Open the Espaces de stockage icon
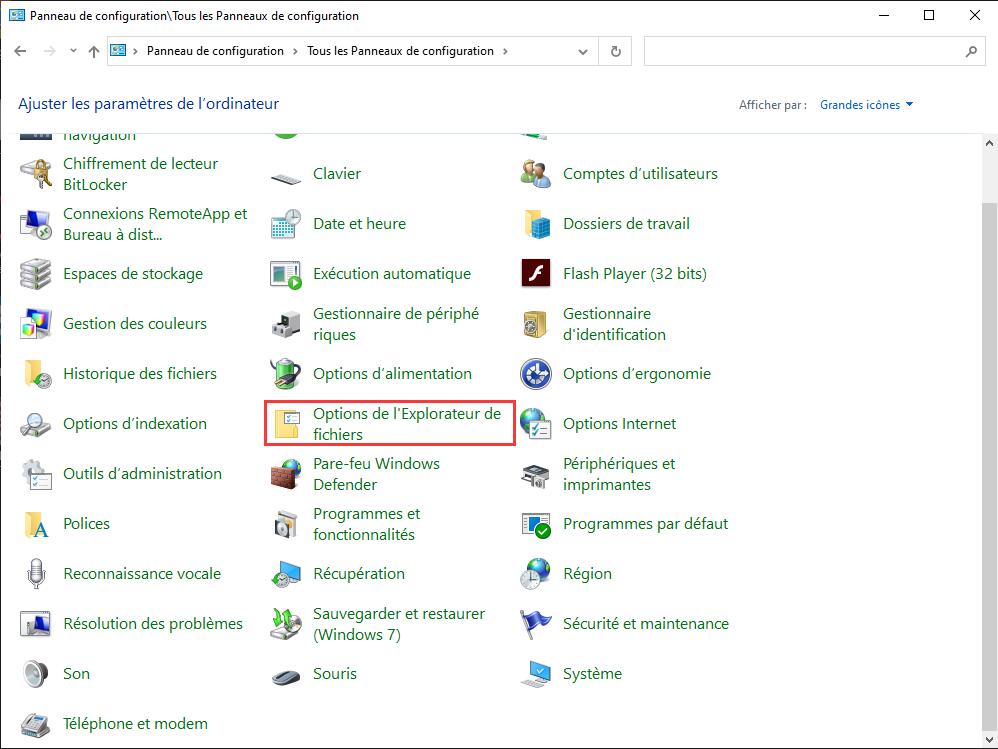Screen dimensions: 998x749 36,274
